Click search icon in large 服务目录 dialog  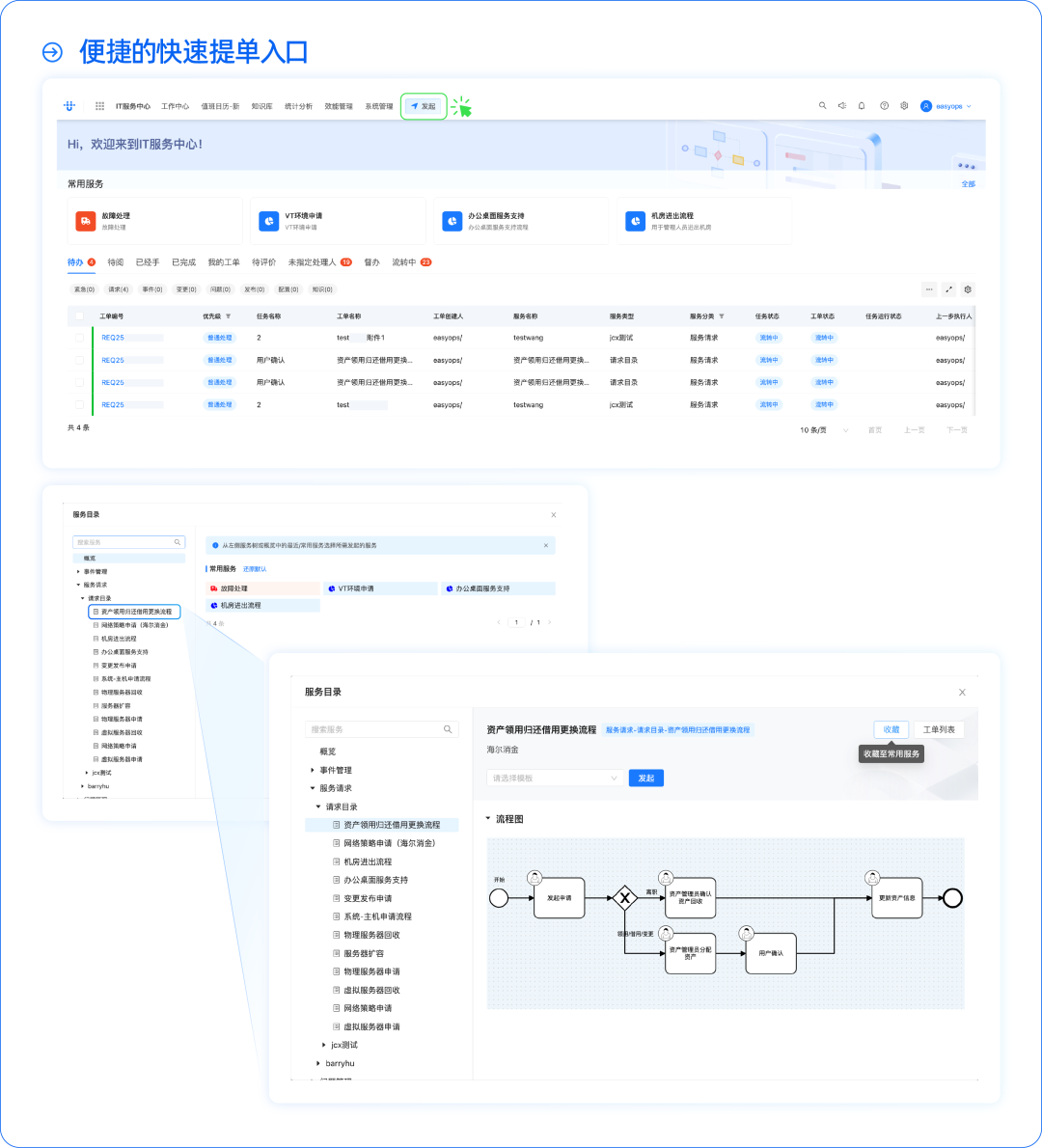pos(448,729)
